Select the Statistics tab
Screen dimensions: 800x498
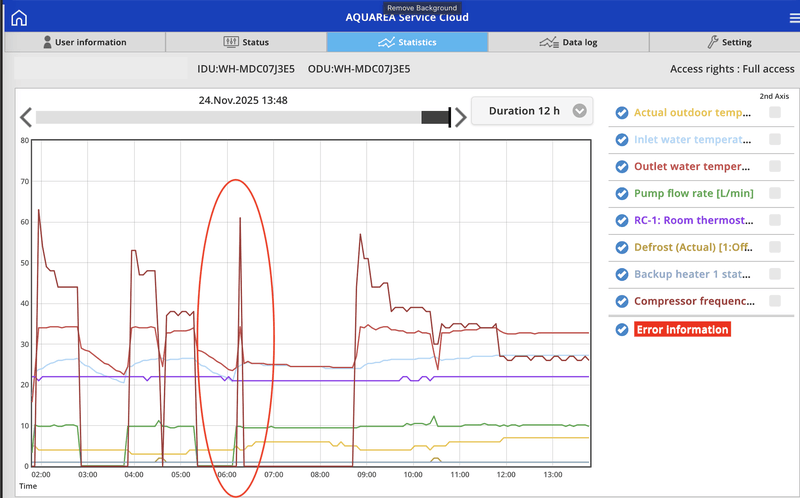407,42
